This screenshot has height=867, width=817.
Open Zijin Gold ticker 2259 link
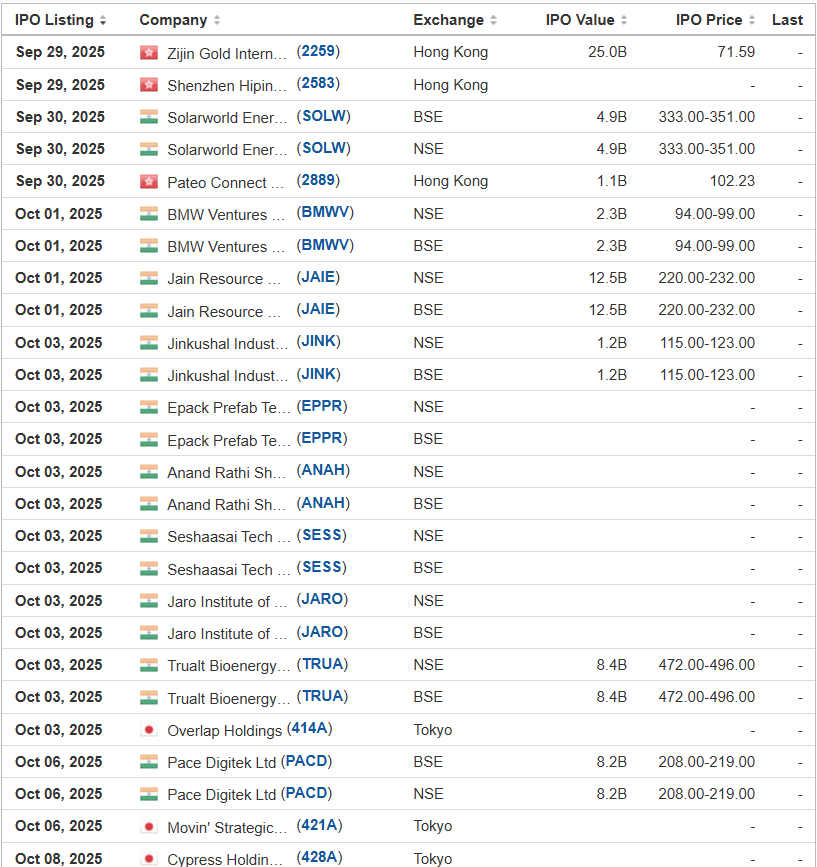[318, 51]
